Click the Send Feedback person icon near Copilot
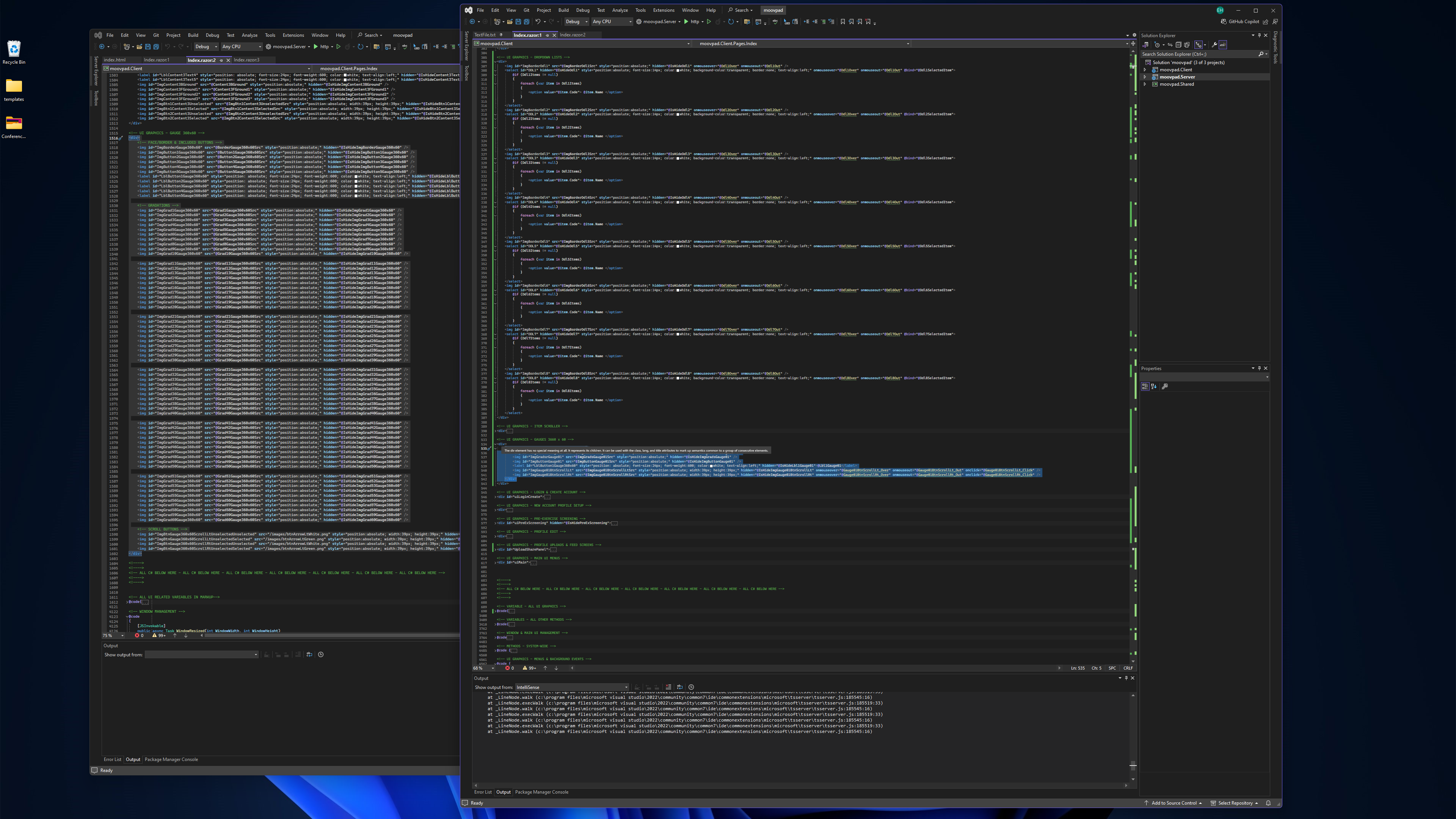 click(x=1275, y=22)
